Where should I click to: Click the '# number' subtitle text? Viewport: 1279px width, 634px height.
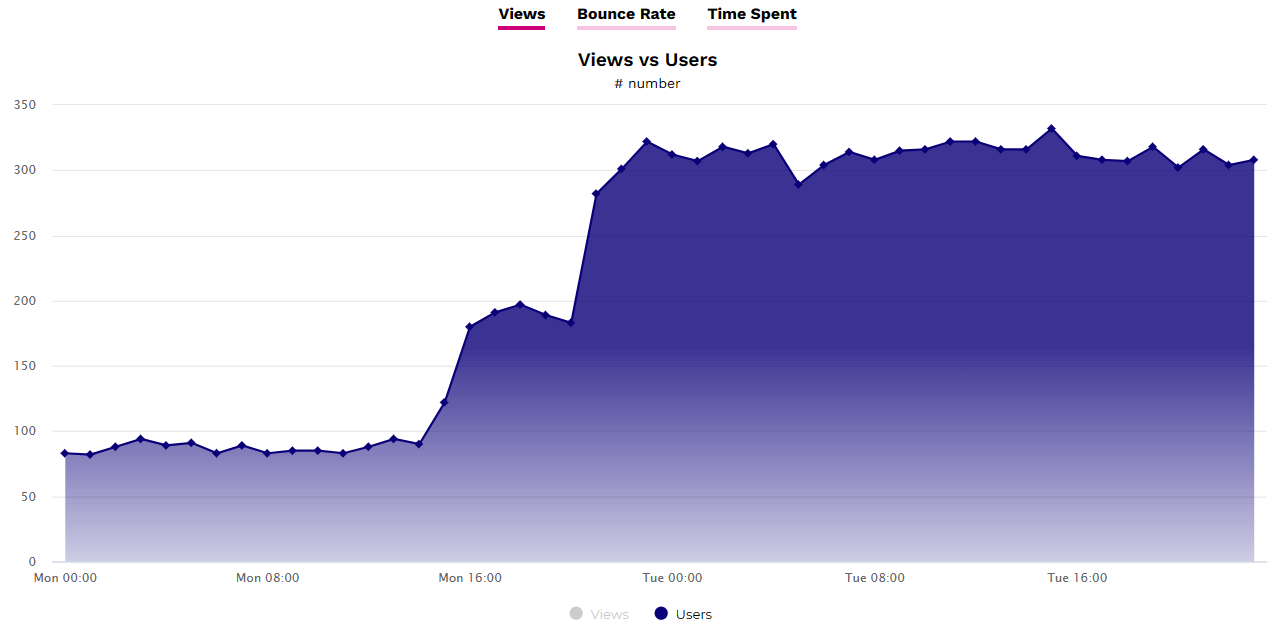point(647,84)
